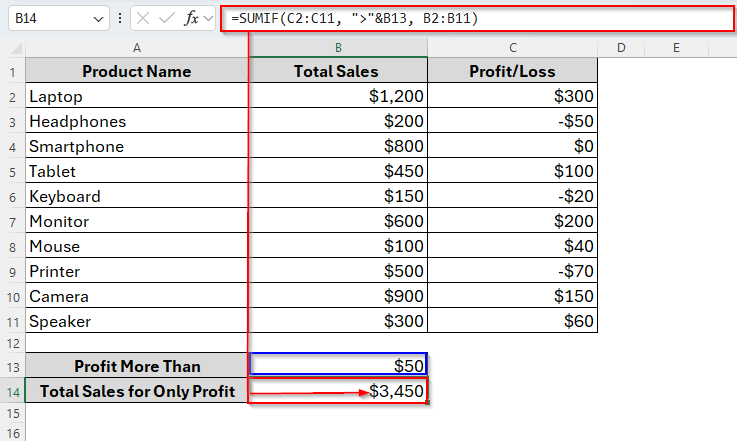Image resolution: width=737 pixels, height=441 pixels.
Task: Click the Total Sales header cell
Action: (338, 72)
